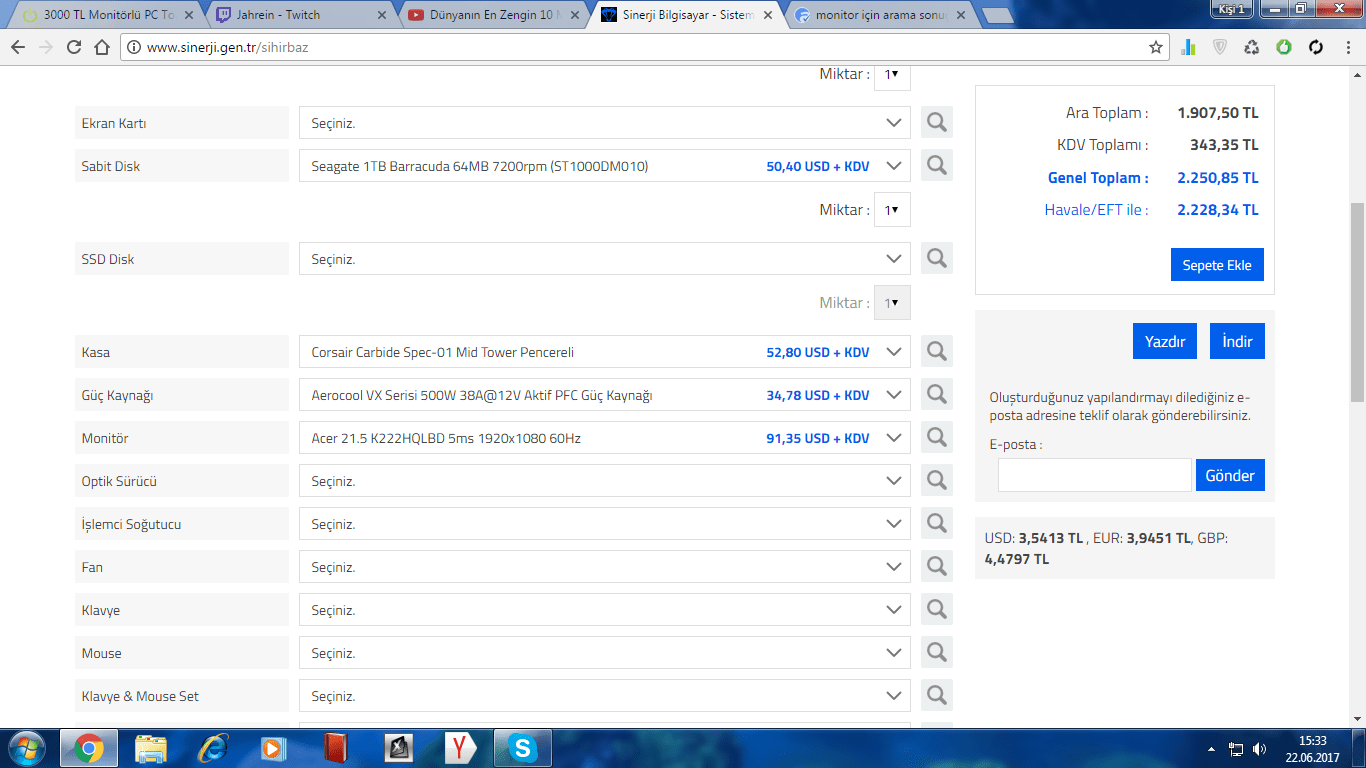
Task: Open the Güç Kaynağı Aerocool dropdown
Action: [604, 395]
